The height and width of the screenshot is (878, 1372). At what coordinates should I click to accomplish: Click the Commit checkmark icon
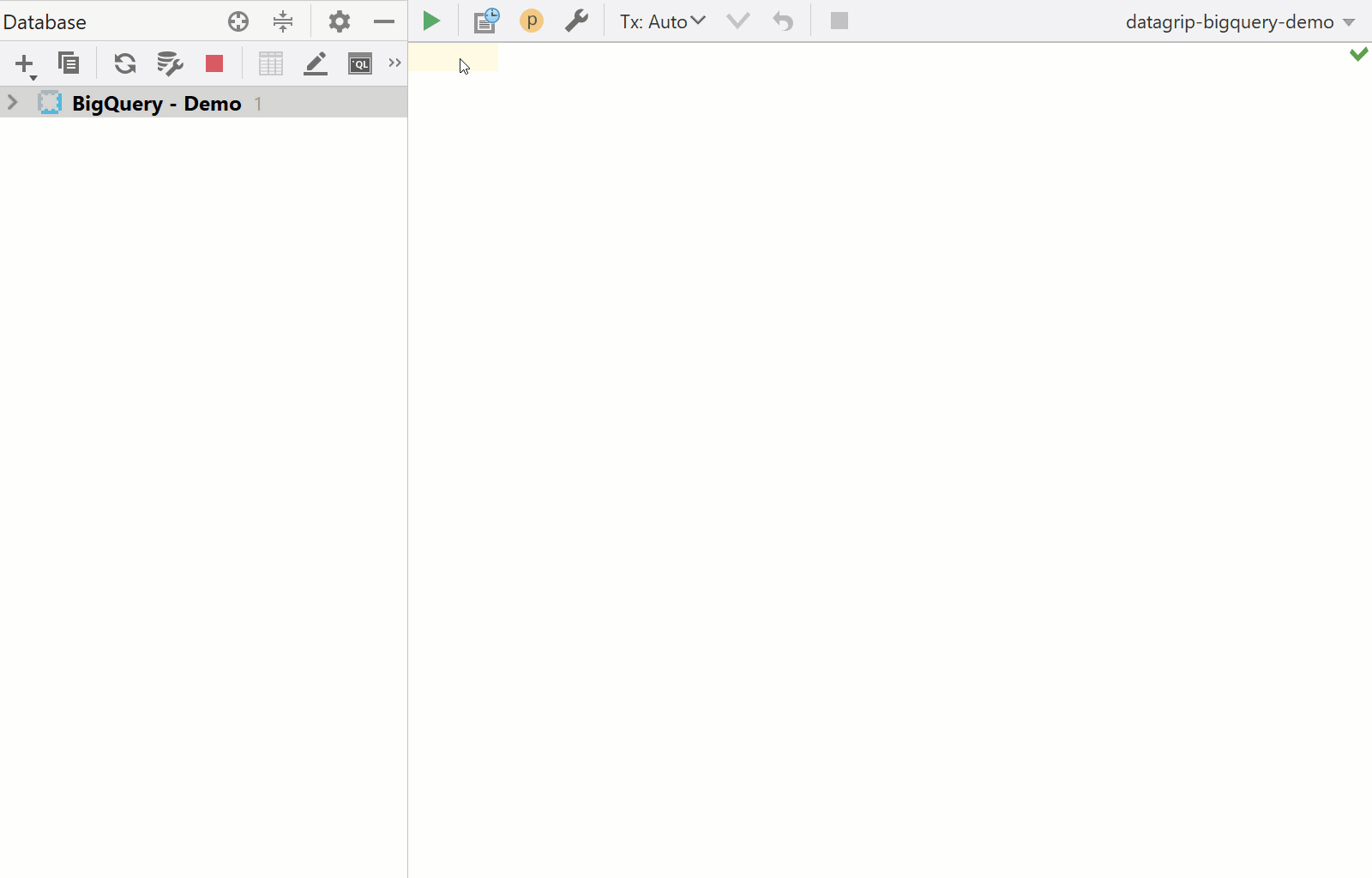(x=738, y=21)
